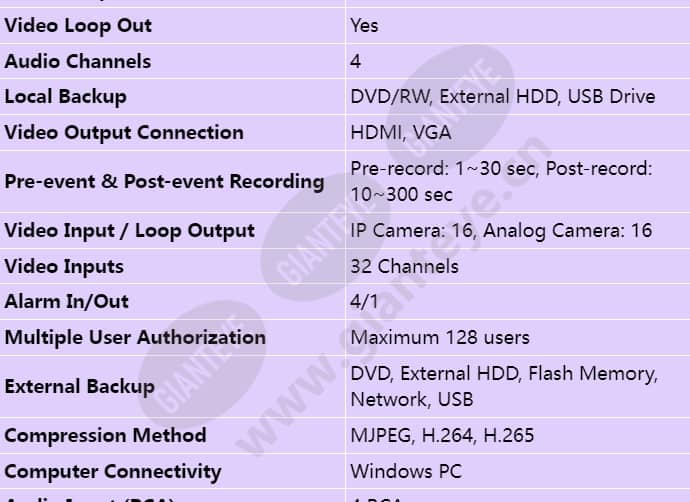This screenshot has width=690, height=502.
Task: Click Multiple User Authorization label
Action: 135,338
